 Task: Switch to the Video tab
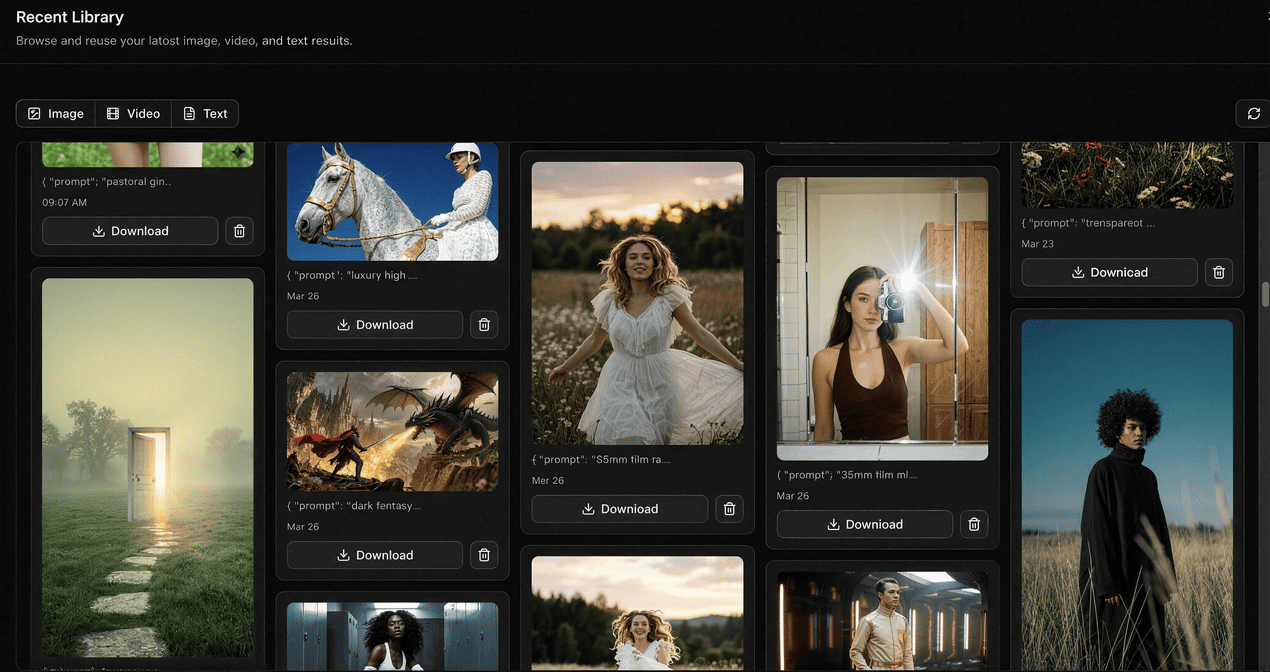point(133,114)
